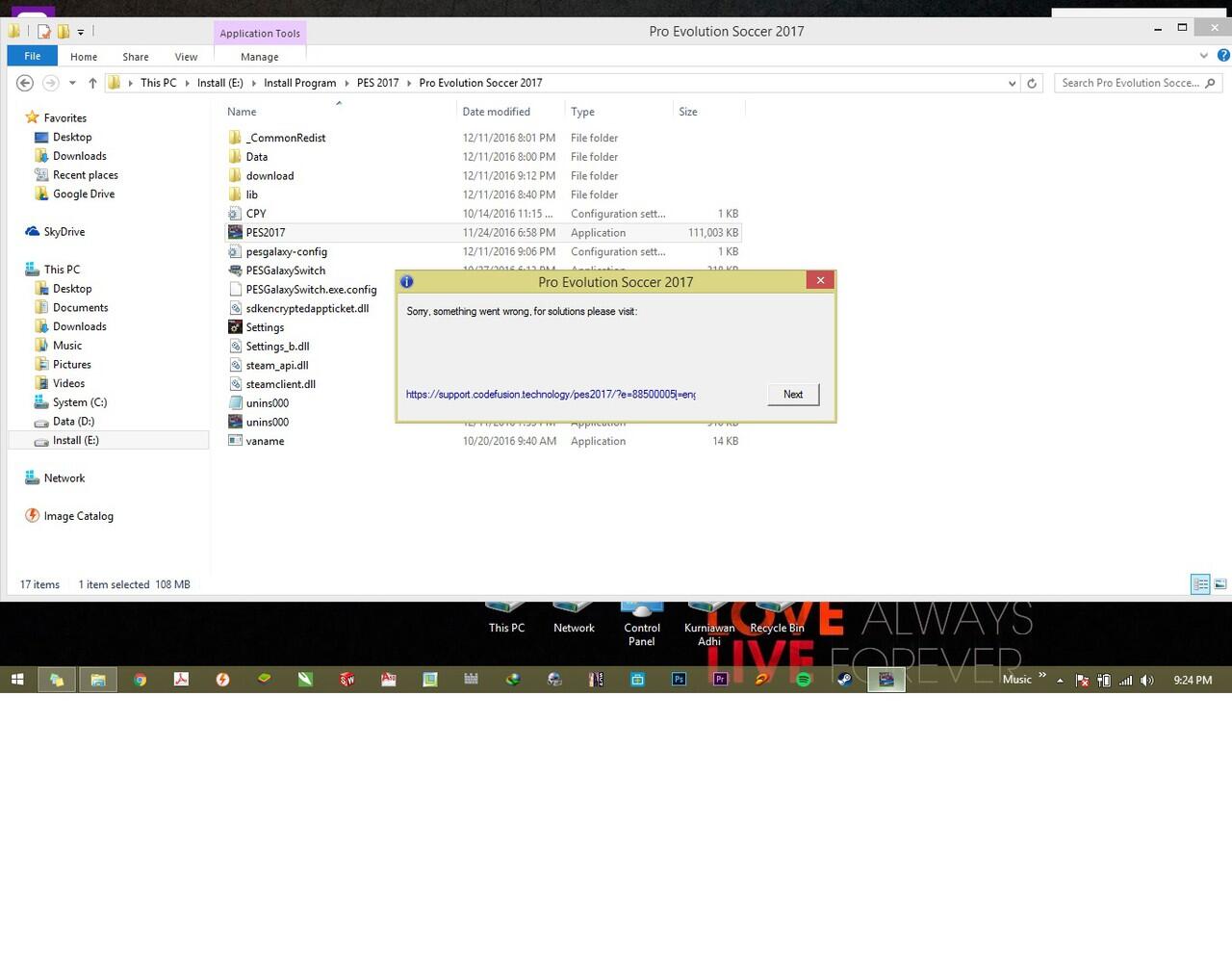Click the This PC breadcrumb

point(159,83)
